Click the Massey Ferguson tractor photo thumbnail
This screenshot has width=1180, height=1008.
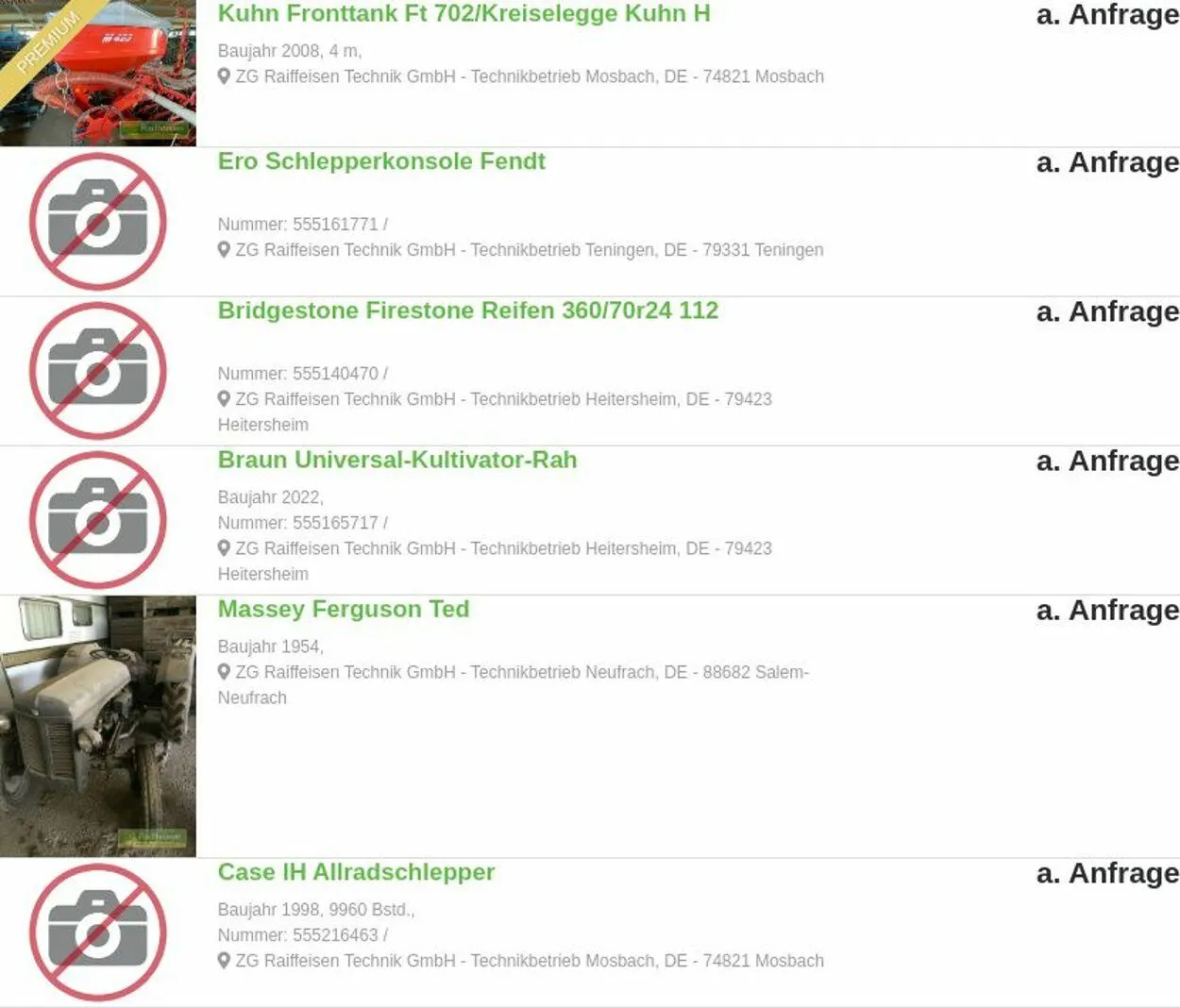click(98, 727)
